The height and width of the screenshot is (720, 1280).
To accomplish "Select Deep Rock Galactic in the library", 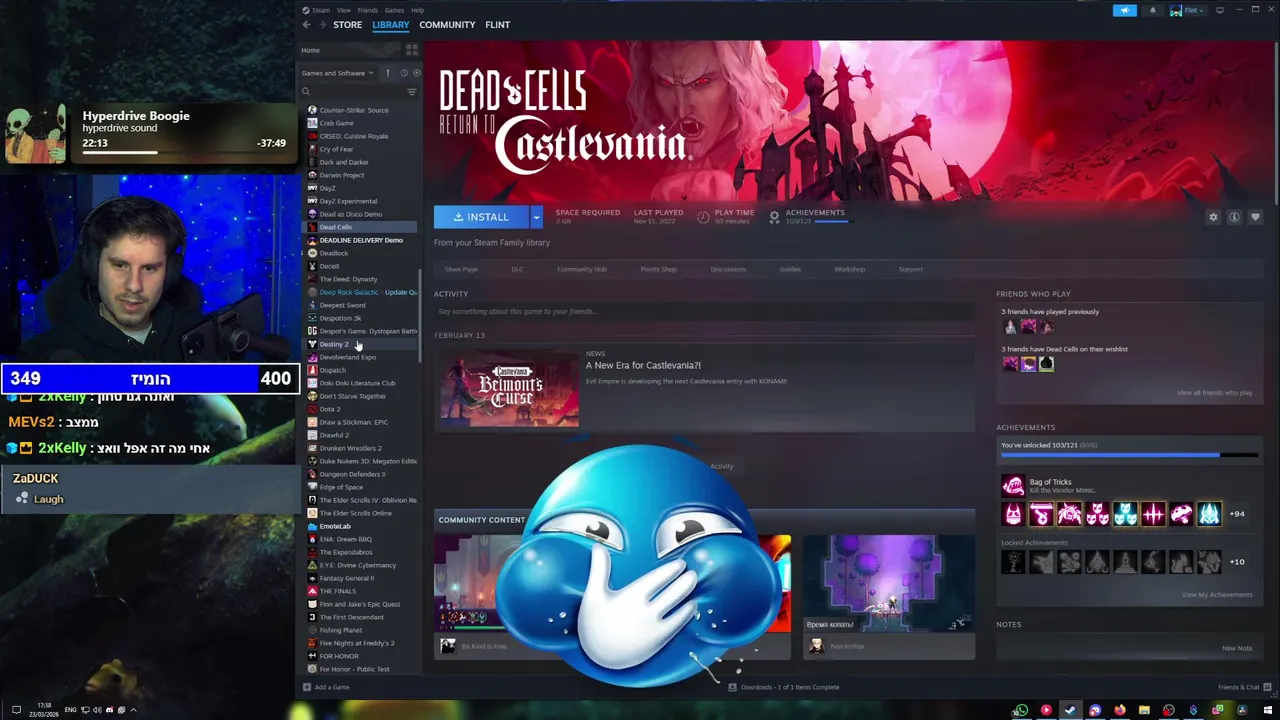I will (x=362, y=292).
